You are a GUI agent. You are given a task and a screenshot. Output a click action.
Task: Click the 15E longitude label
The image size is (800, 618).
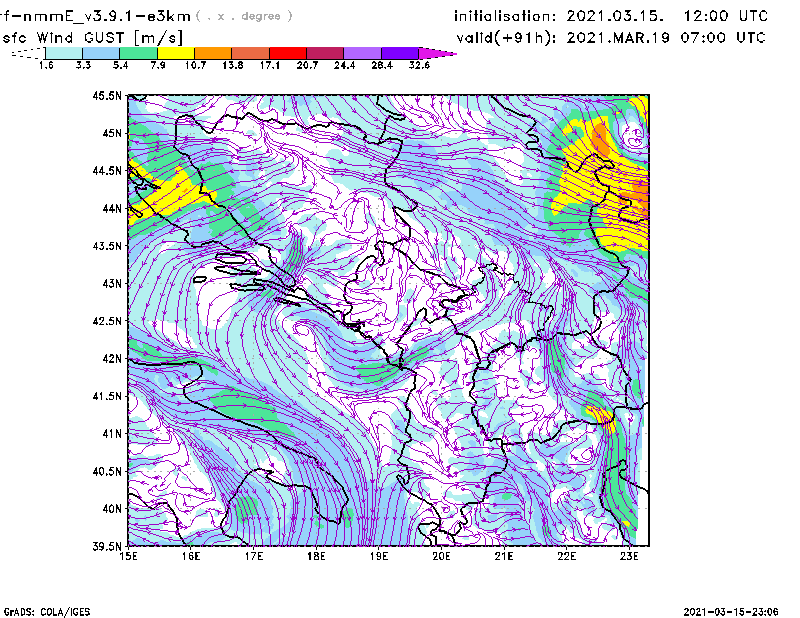[128, 556]
